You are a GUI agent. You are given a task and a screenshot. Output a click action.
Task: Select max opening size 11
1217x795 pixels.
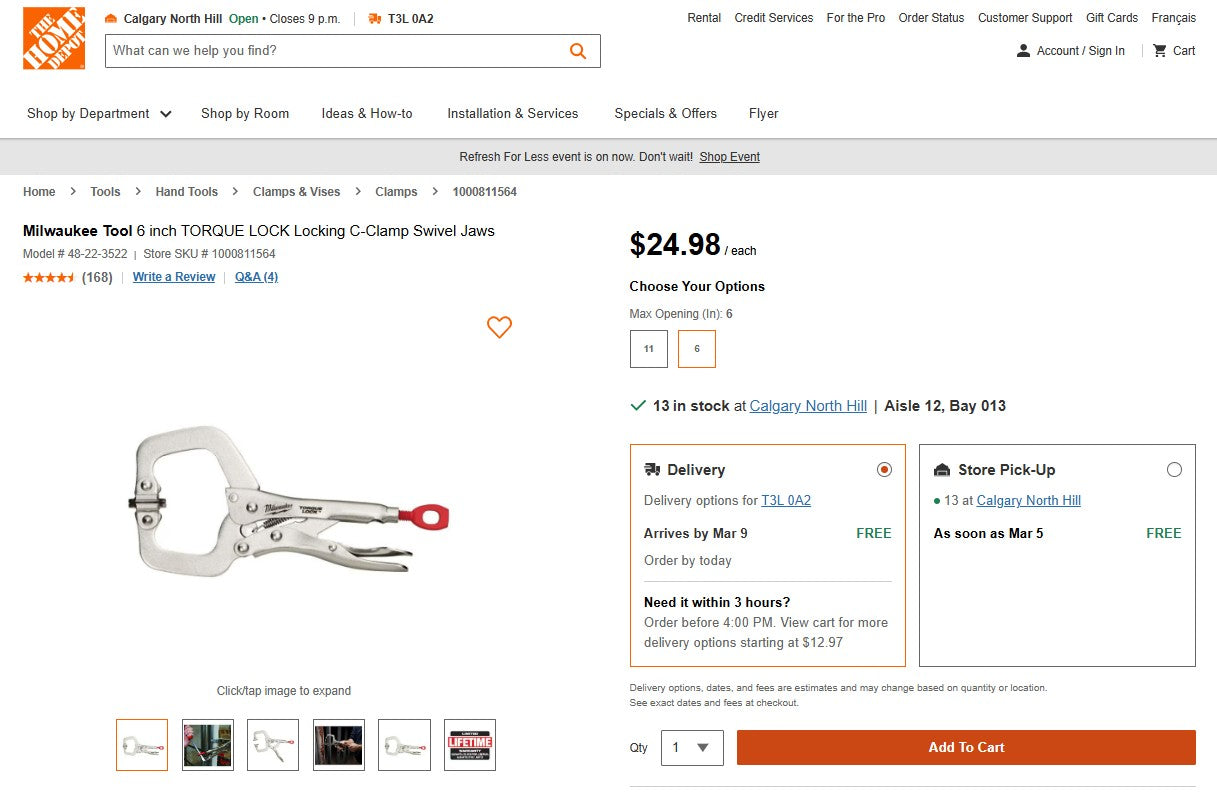tap(648, 349)
